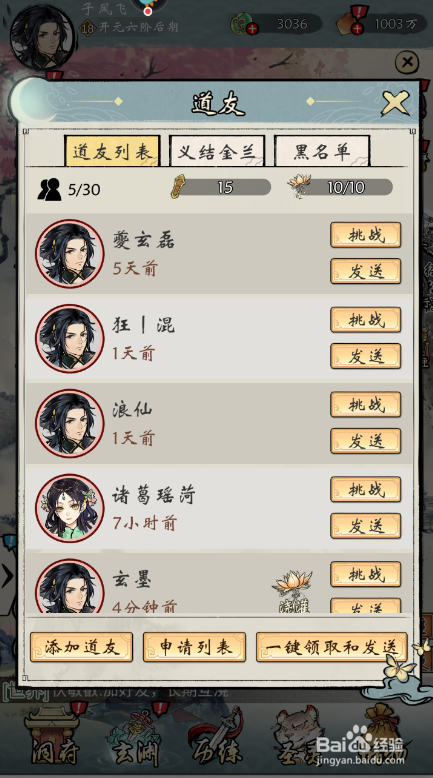Tap 诸葛瑶菏's female avatar portrait
Image resolution: width=433 pixels, height=778 pixels.
pos(69,508)
